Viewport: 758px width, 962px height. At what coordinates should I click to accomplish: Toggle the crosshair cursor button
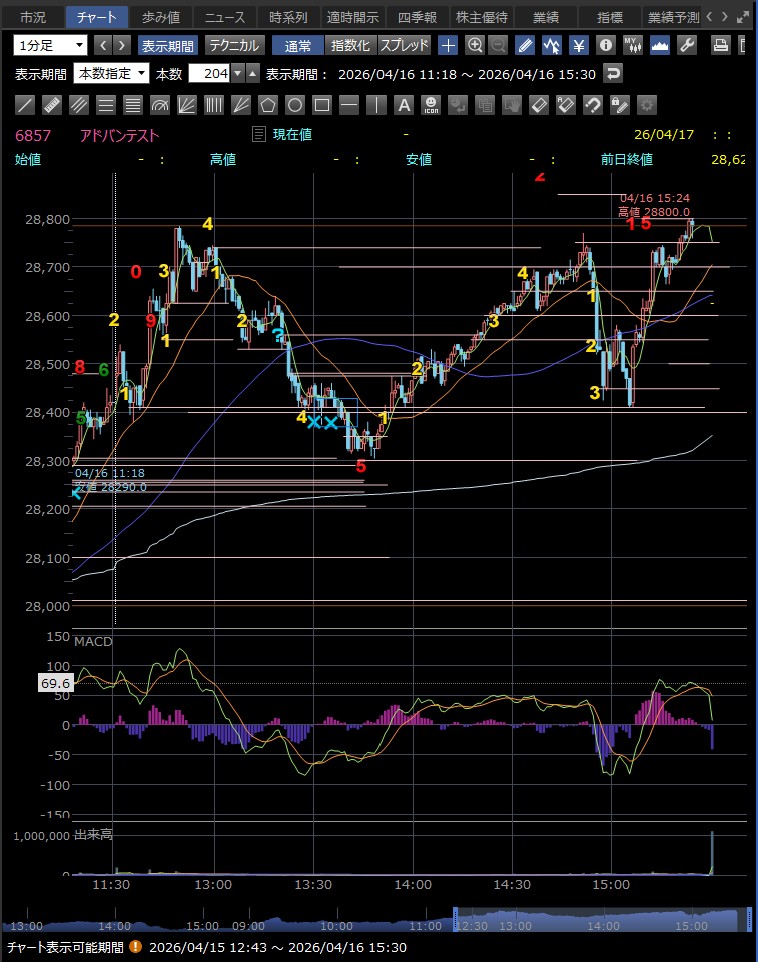[448, 45]
